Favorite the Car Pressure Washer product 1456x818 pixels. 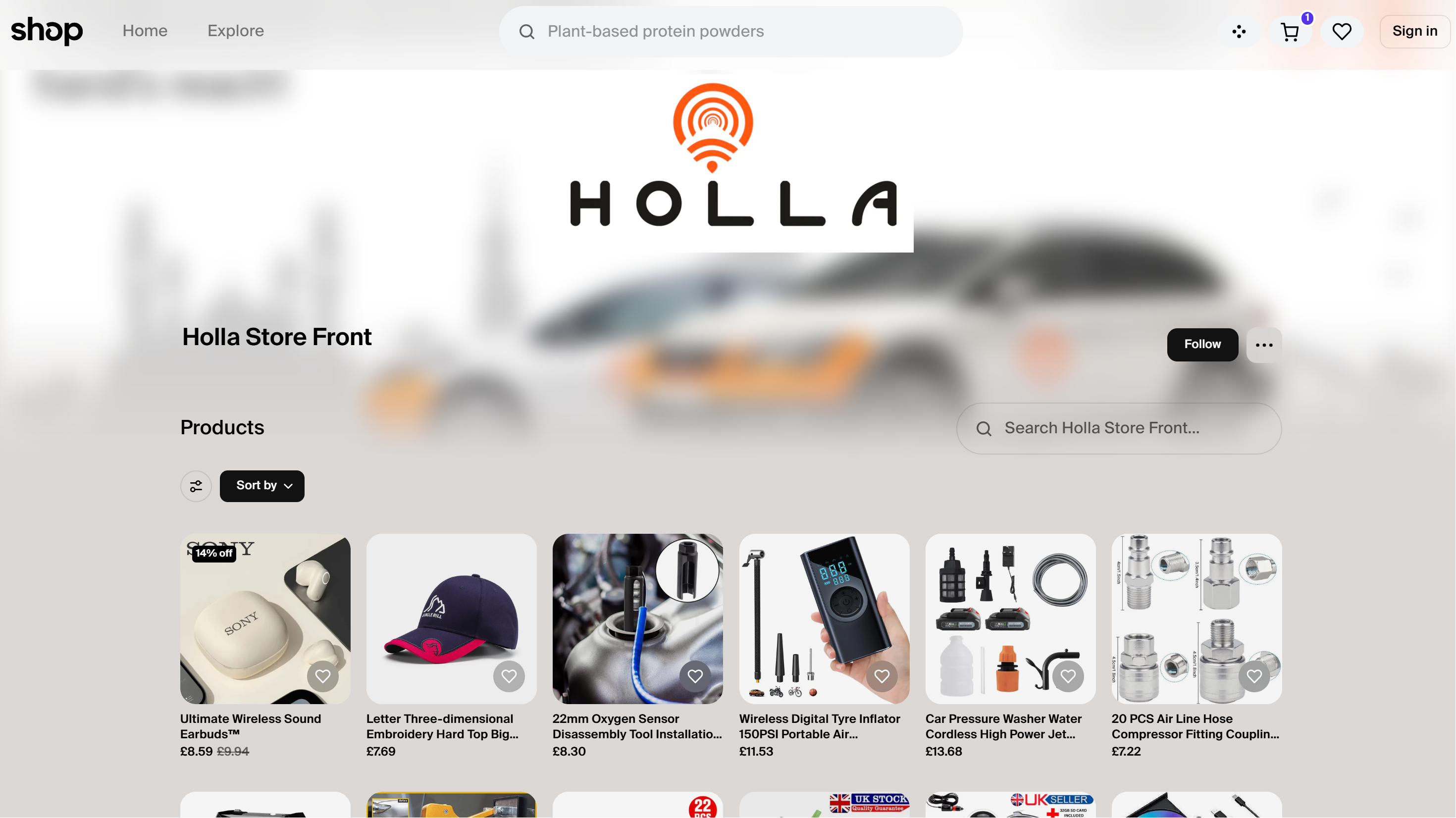[x=1068, y=676]
